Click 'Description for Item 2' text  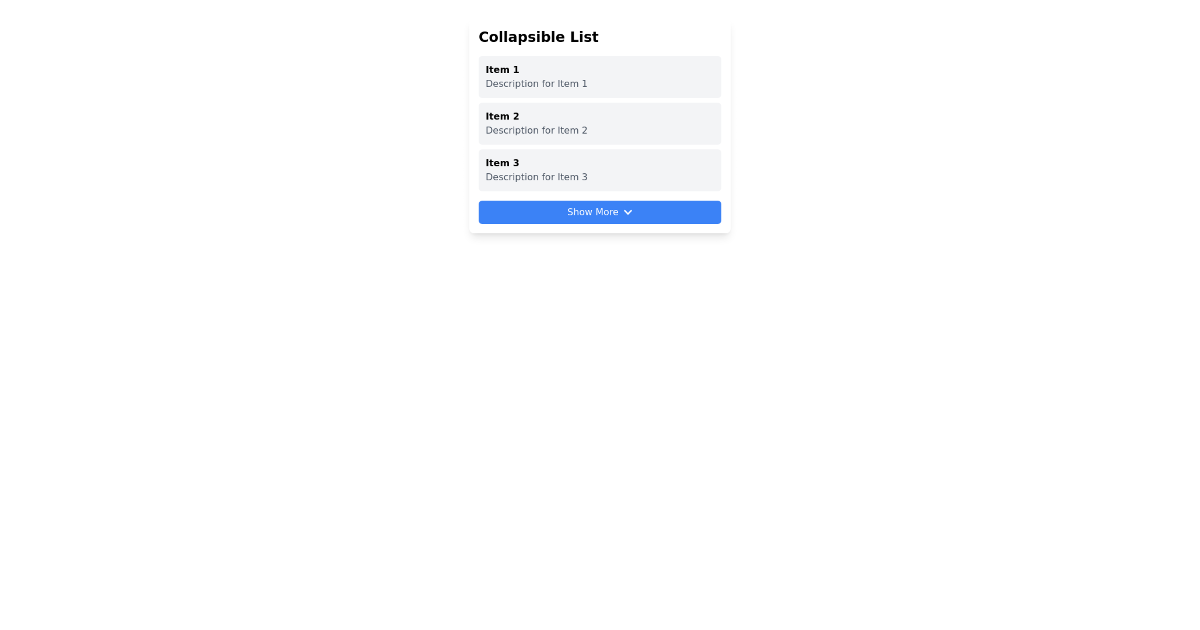[536, 130]
